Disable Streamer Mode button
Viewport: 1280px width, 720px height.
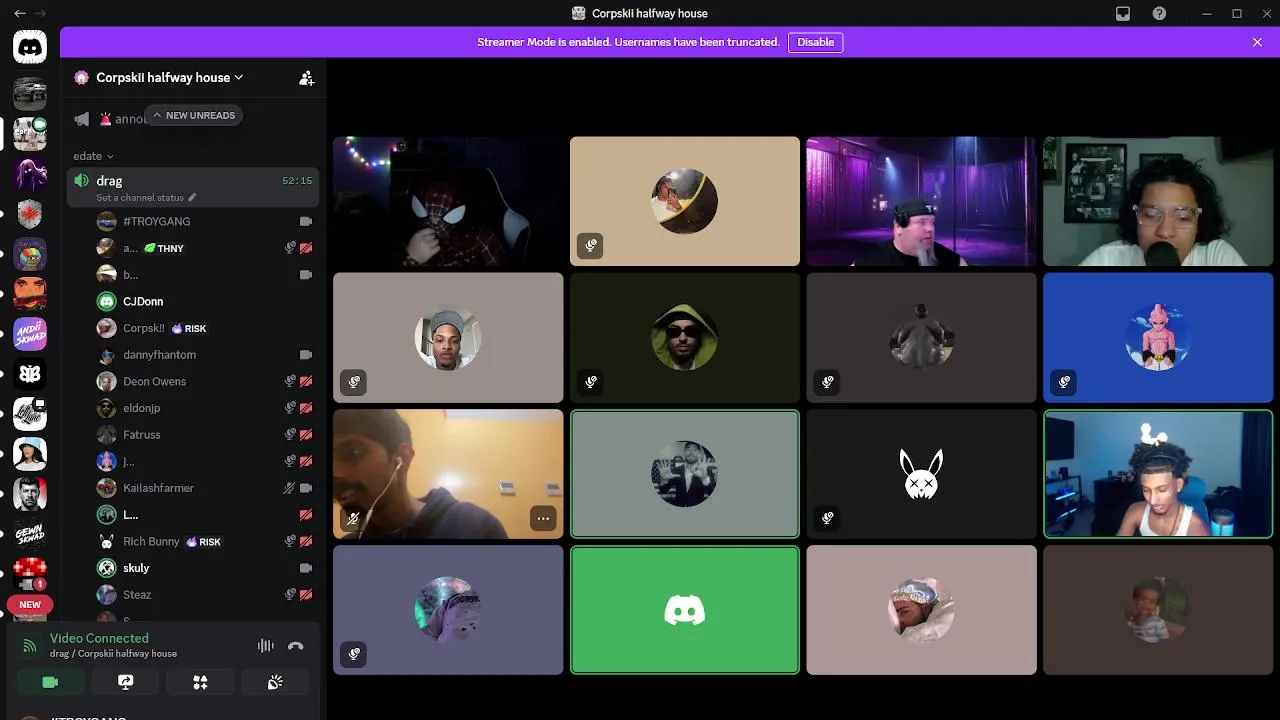point(815,42)
